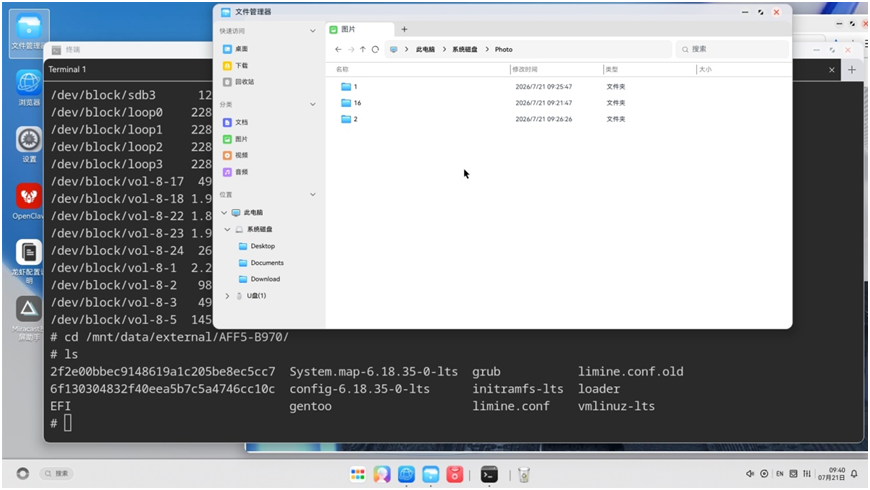This screenshot has width=870, height=490.
Task: Sort by 类型 column header
Action: pos(612,69)
